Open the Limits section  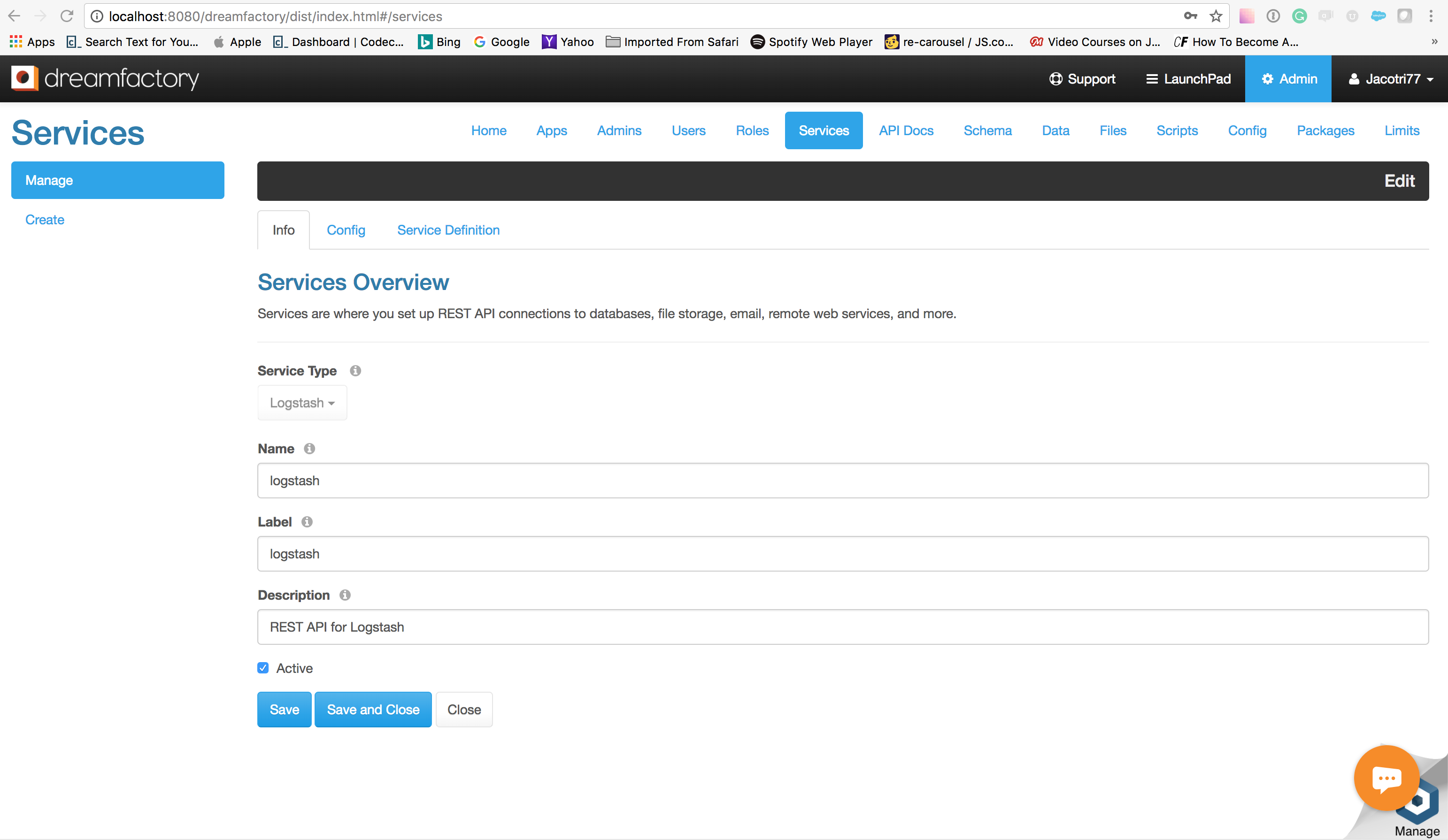pos(1402,130)
